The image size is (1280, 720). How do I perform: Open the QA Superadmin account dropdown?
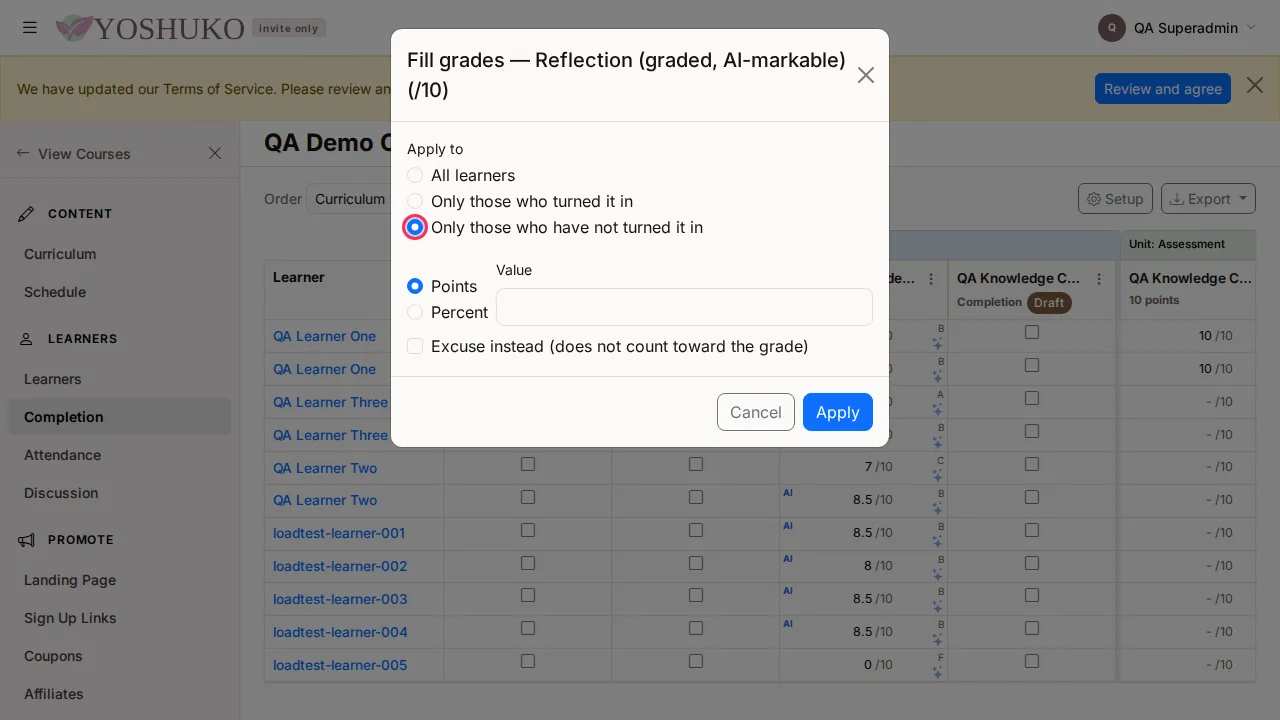[1177, 28]
